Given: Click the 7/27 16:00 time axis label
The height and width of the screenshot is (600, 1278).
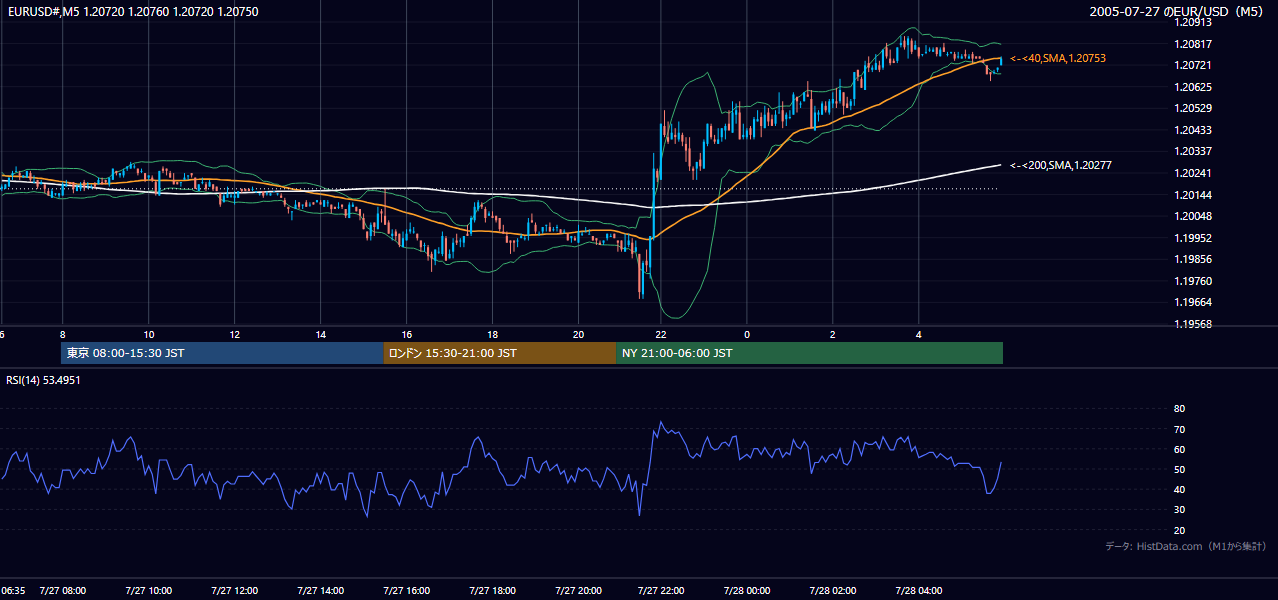Looking at the screenshot, I should (x=407, y=591).
